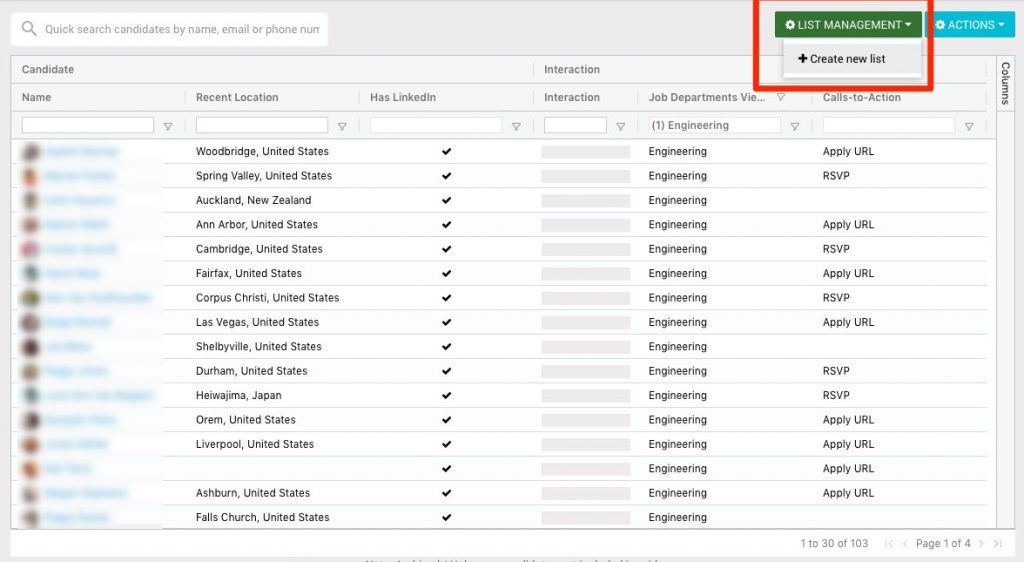Sort by Calls-to-Action column header
The width and height of the screenshot is (1024, 562).
[861, 97]
